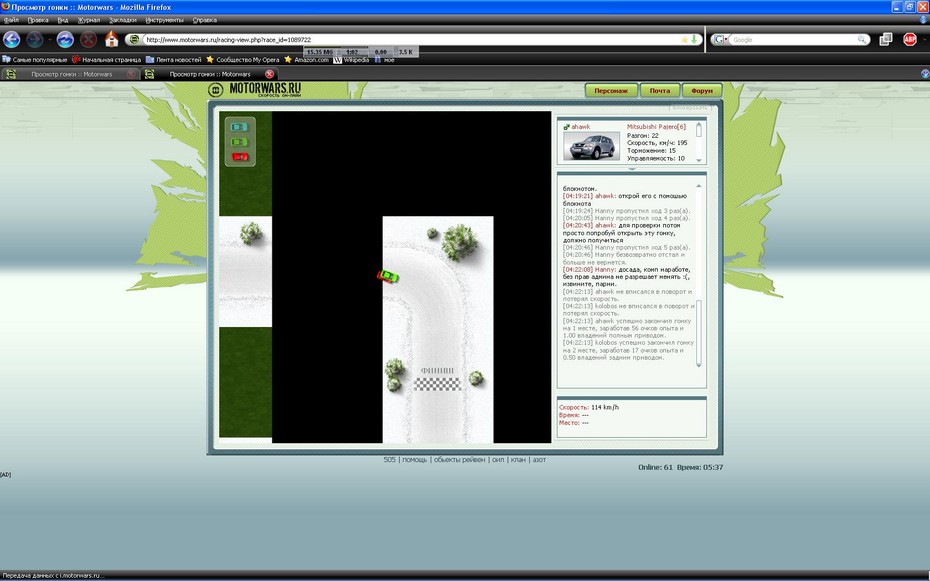This screenshot has width=930, height=581.
Task: Open the Amazon.com bookmark
Action: [307, 59]
